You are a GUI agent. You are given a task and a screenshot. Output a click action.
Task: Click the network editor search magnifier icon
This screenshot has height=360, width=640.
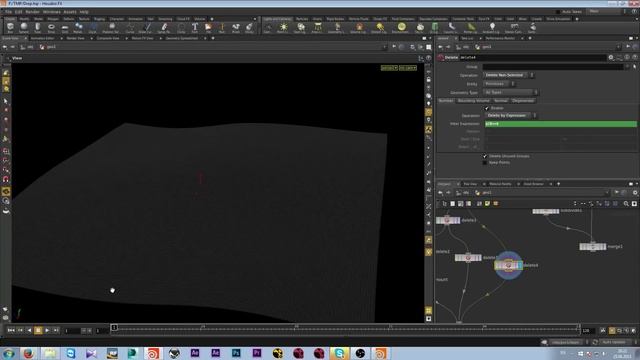(x=626, y=203)
